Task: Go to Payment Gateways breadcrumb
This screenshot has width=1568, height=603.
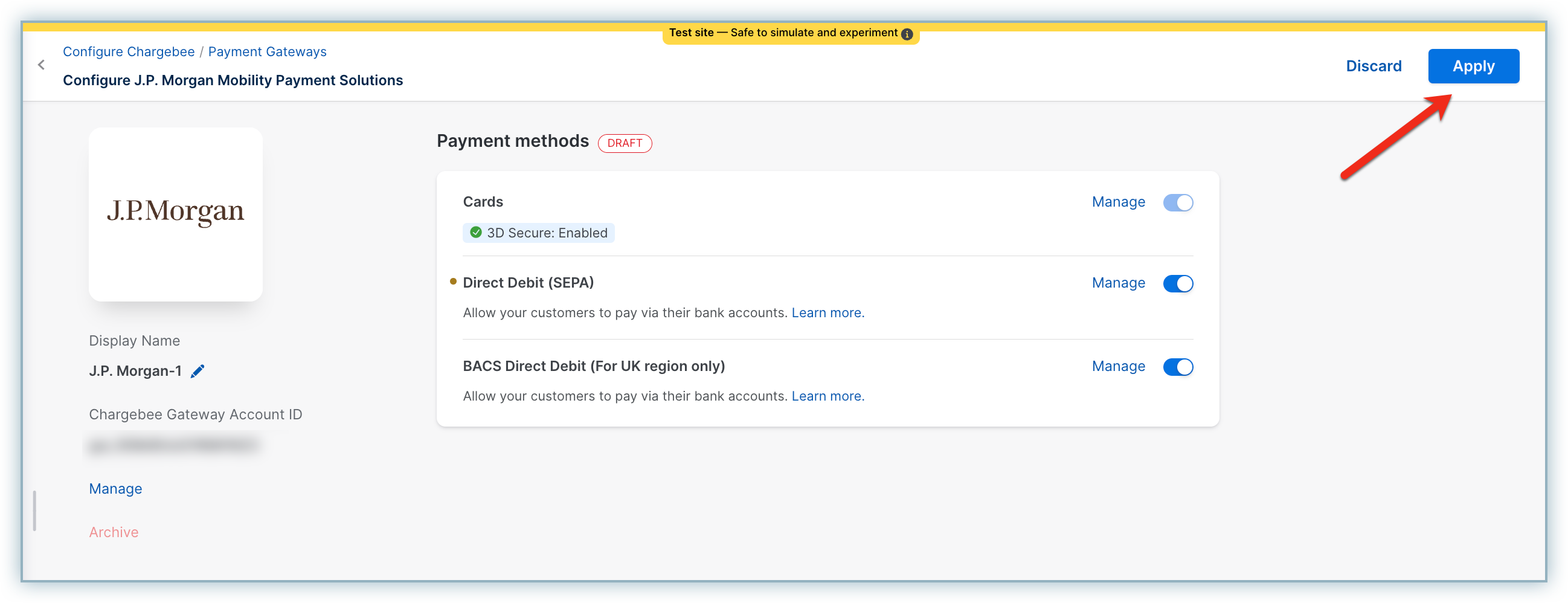Action: [x=267, y=52]
